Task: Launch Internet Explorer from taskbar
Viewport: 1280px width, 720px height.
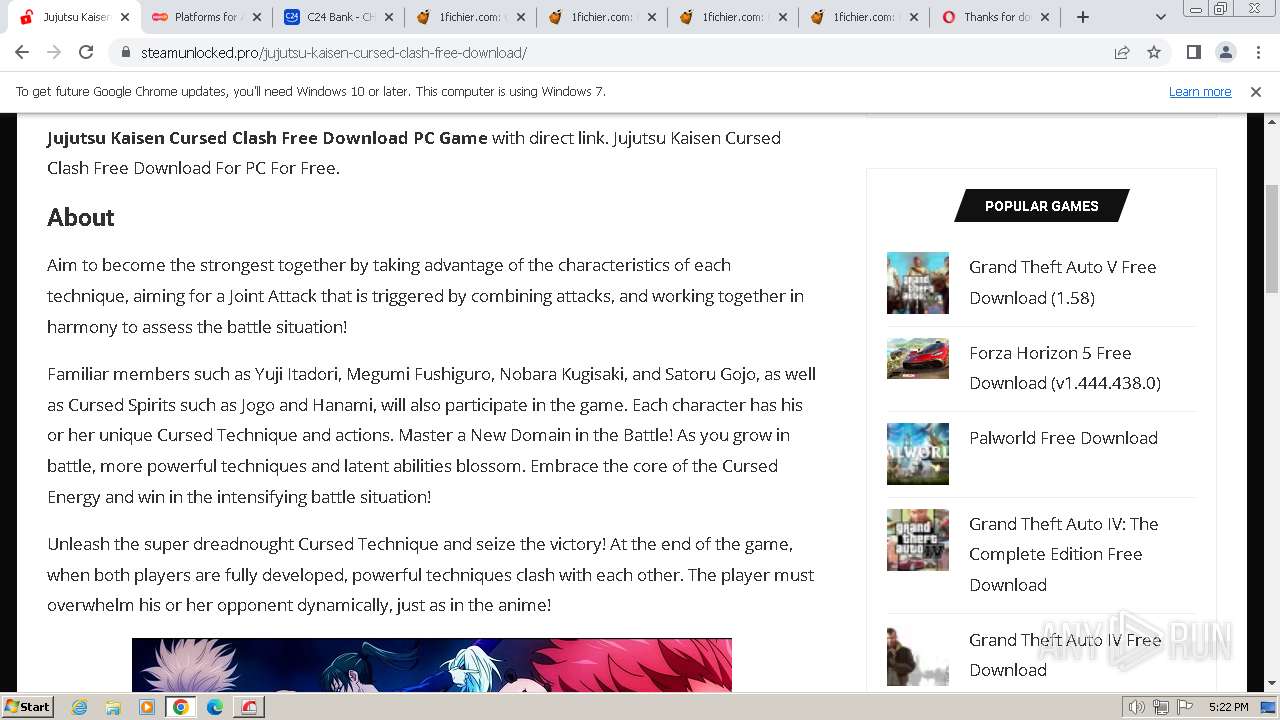Action: tap(80, 707)
